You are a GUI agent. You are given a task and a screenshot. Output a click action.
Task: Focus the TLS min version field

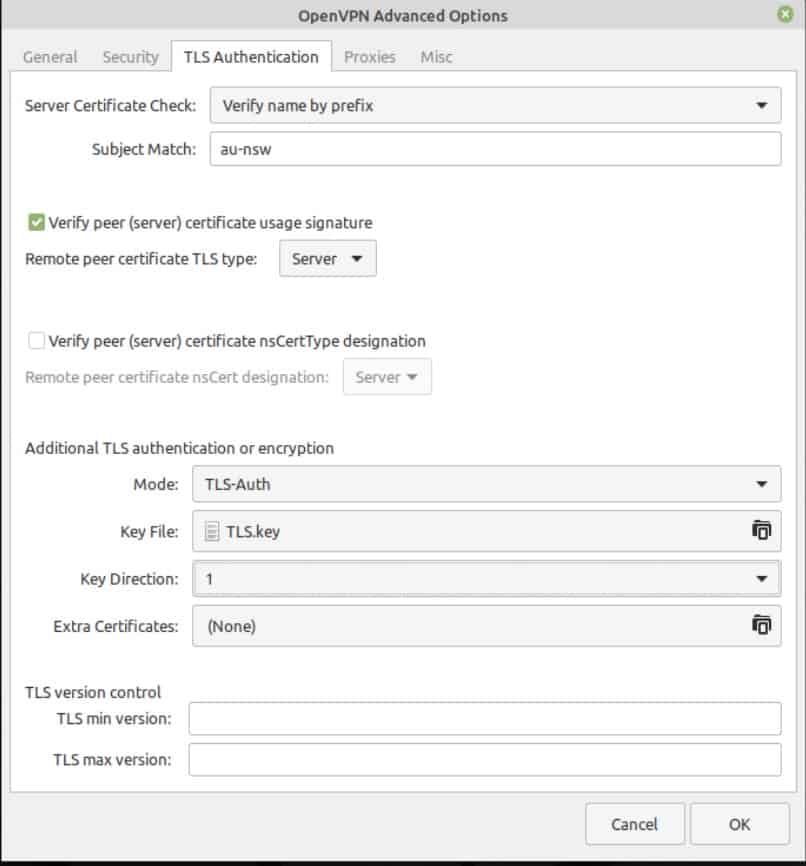pyautogui.click(x=485, y=719)
